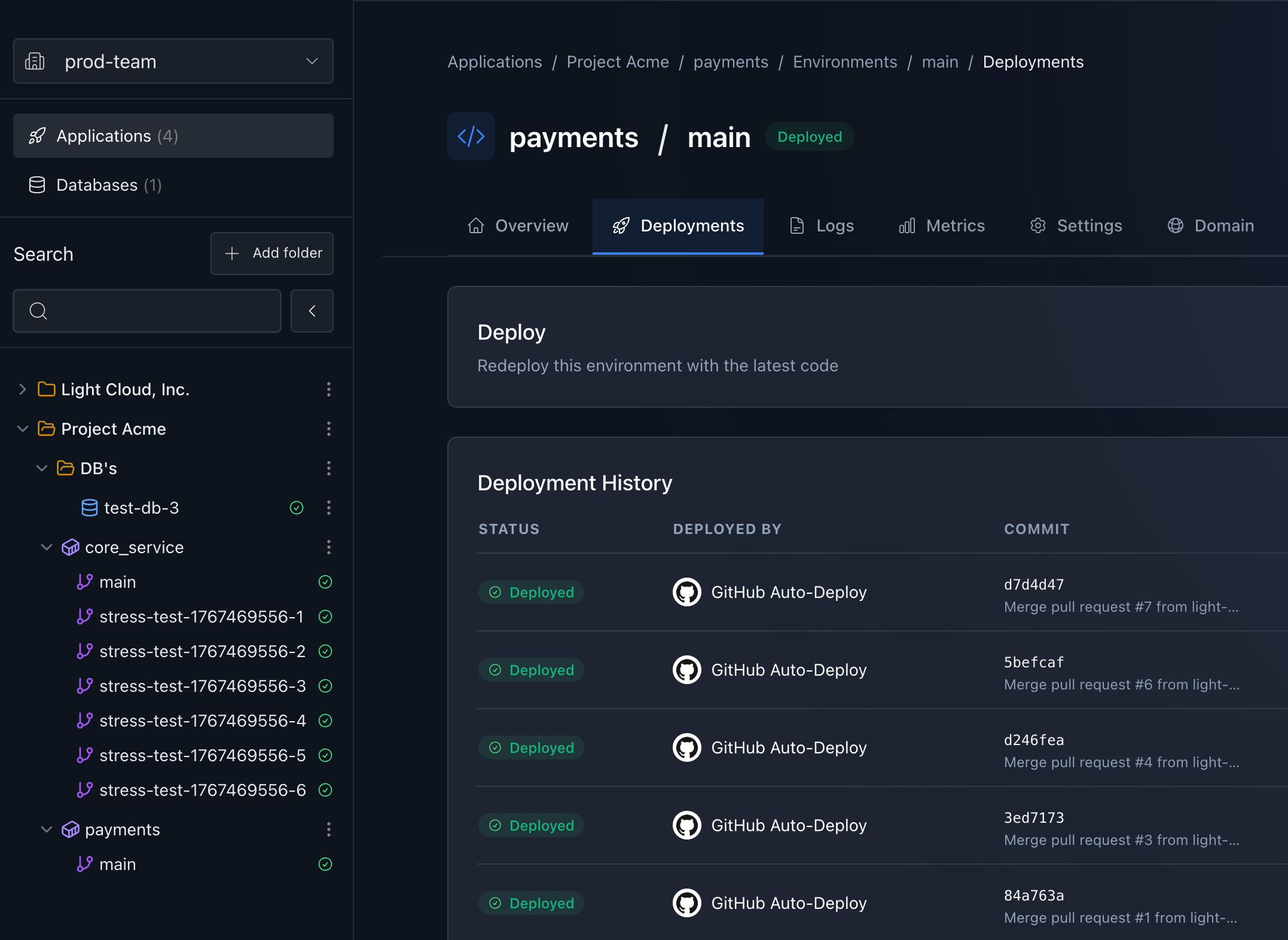Click the organization icon next to prod-team
Screen dimensions: 1288x940
point(35,60)
